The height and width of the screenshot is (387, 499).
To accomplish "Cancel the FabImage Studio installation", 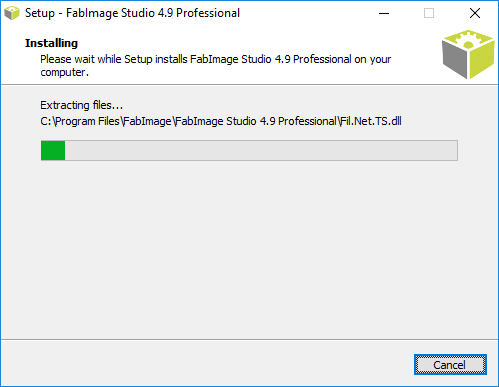I will pyautogui.click(x=450, y=365).
